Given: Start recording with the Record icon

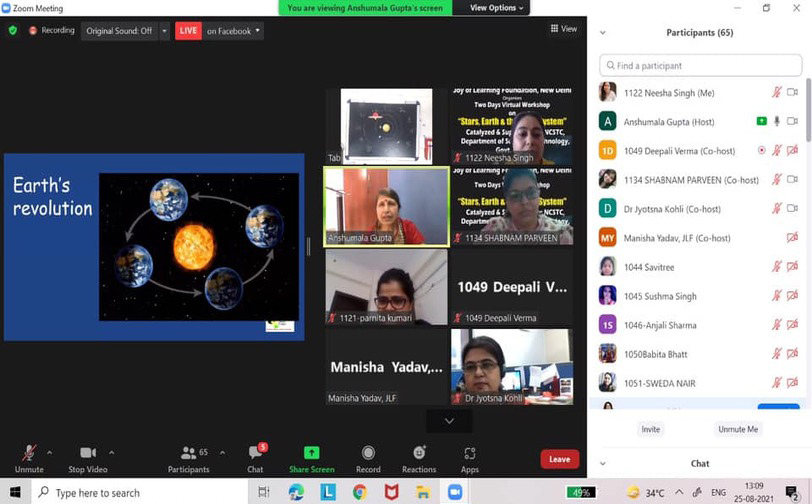Looking at the screenshot, I should pos(368,453).
